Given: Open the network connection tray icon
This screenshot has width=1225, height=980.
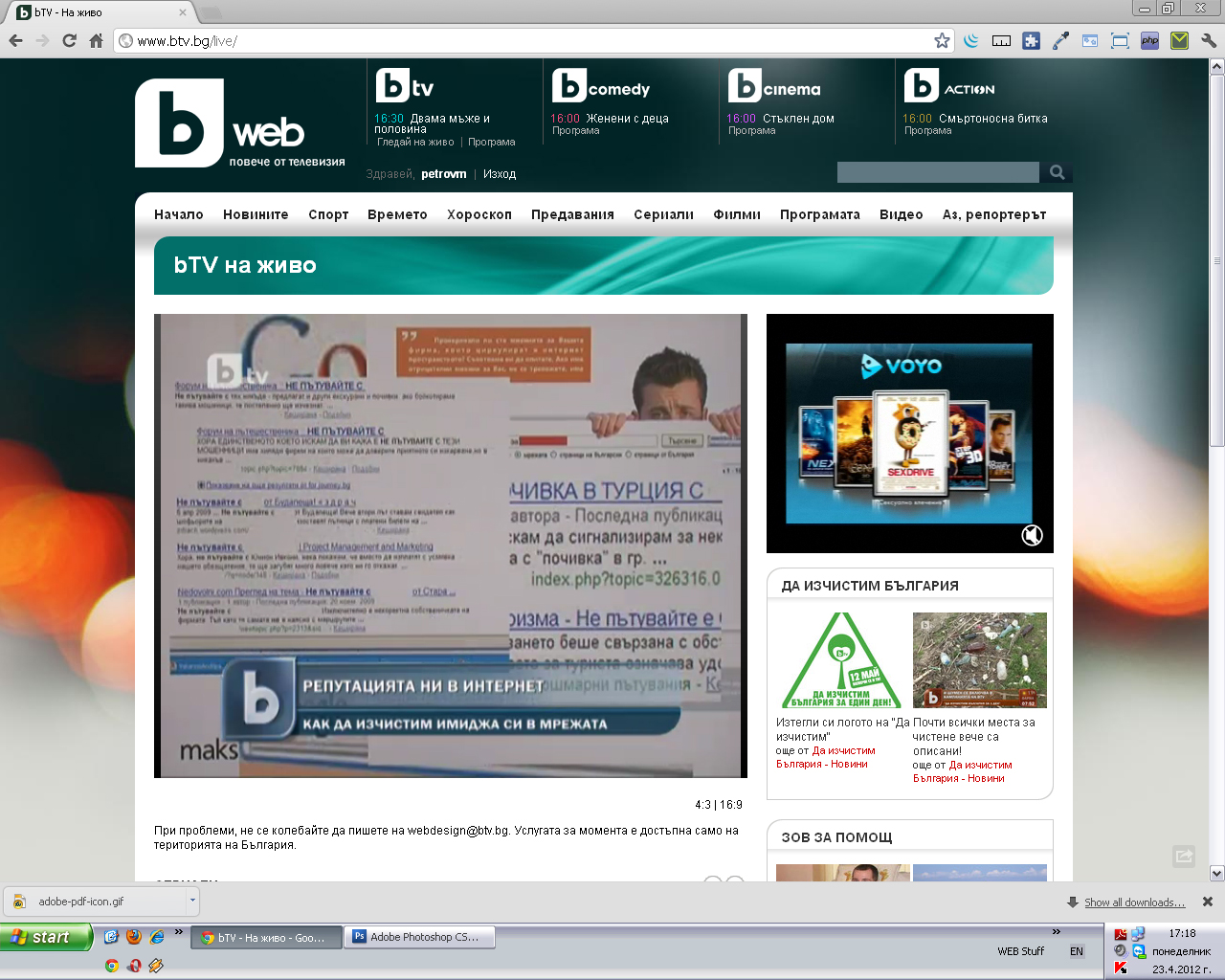Looking at the screenshot, I should tap(1139, 935).
